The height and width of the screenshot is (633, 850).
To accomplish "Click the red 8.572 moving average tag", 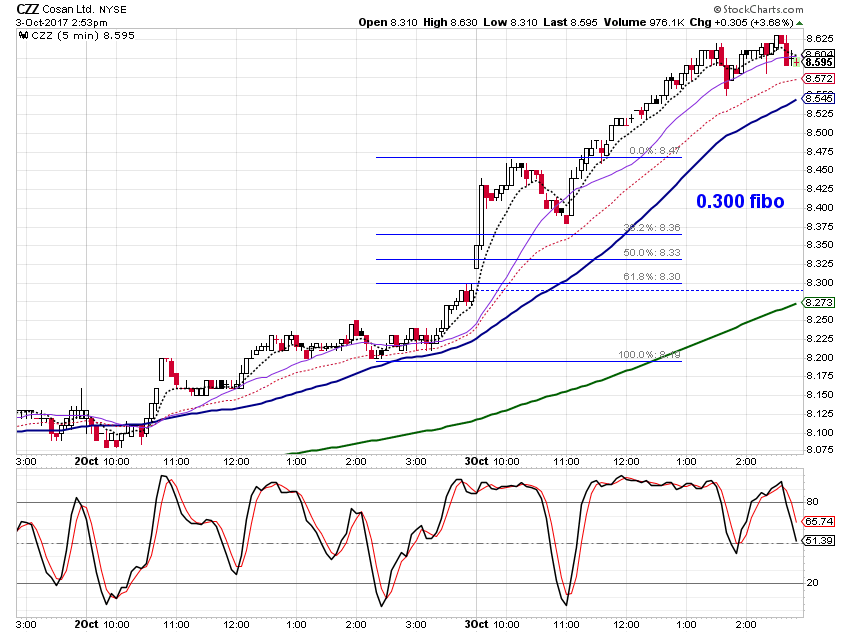I will click(x=819, y=79).
